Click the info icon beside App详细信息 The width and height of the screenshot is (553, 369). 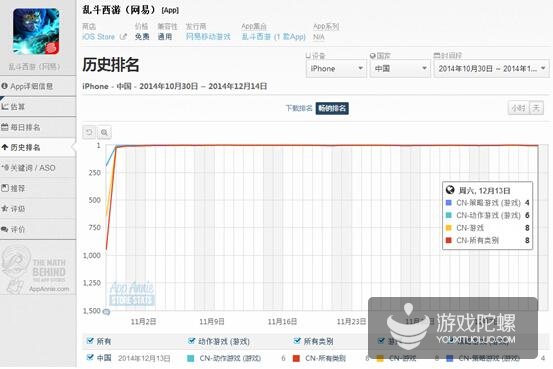[5, 86]
